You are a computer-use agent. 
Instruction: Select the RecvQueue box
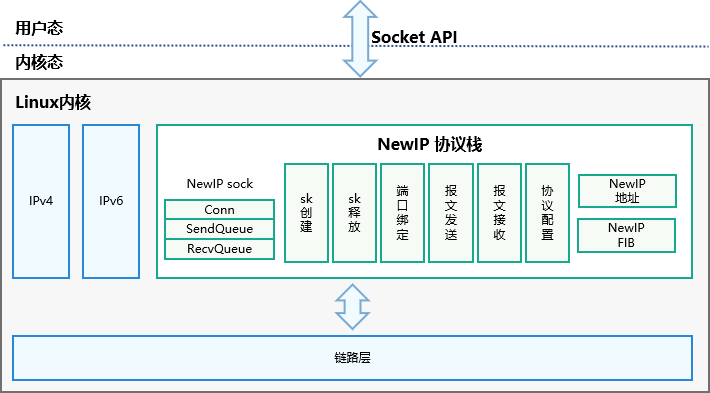coord(219,249)
